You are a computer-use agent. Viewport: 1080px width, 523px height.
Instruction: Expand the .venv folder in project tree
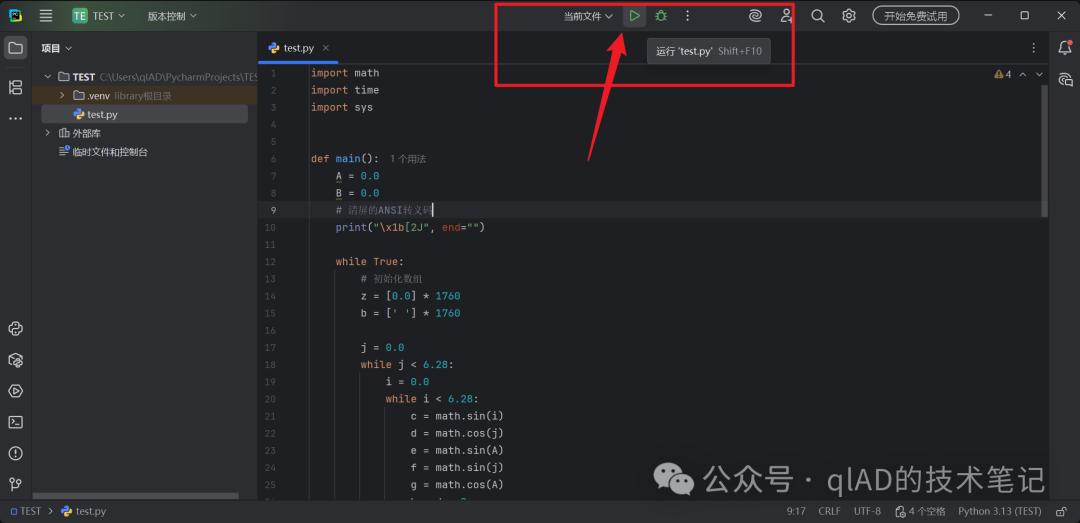coord(62,95)
